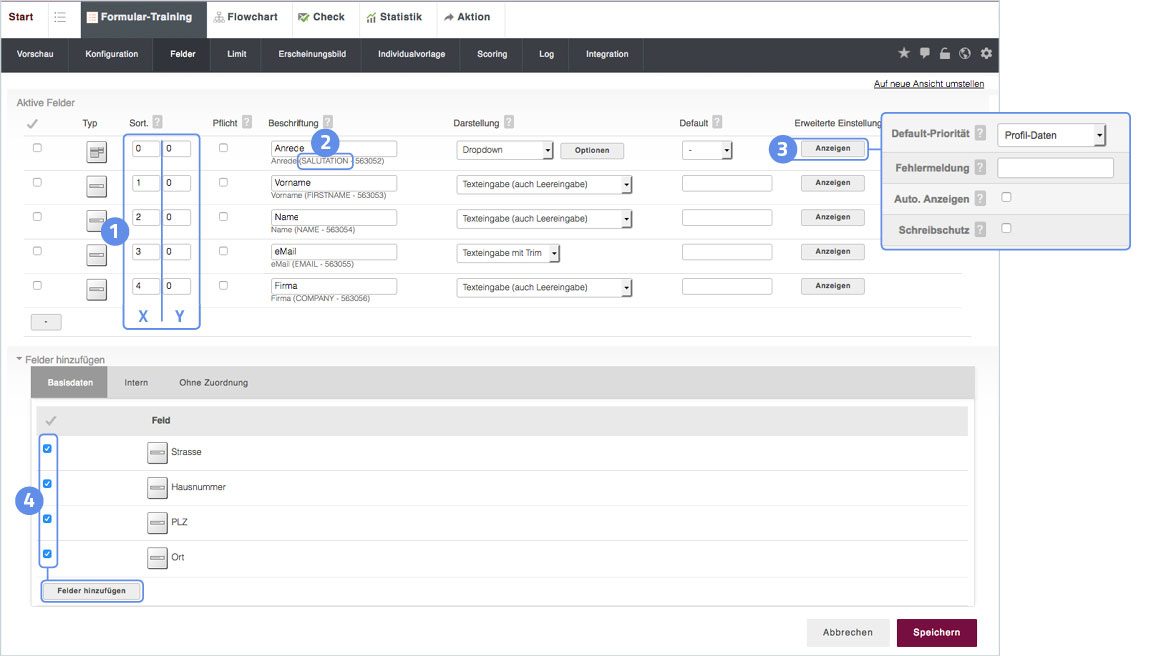The width and height of the screenshot is (1150, 656).
Task: Click the open padlock icon
Action: 945,54
